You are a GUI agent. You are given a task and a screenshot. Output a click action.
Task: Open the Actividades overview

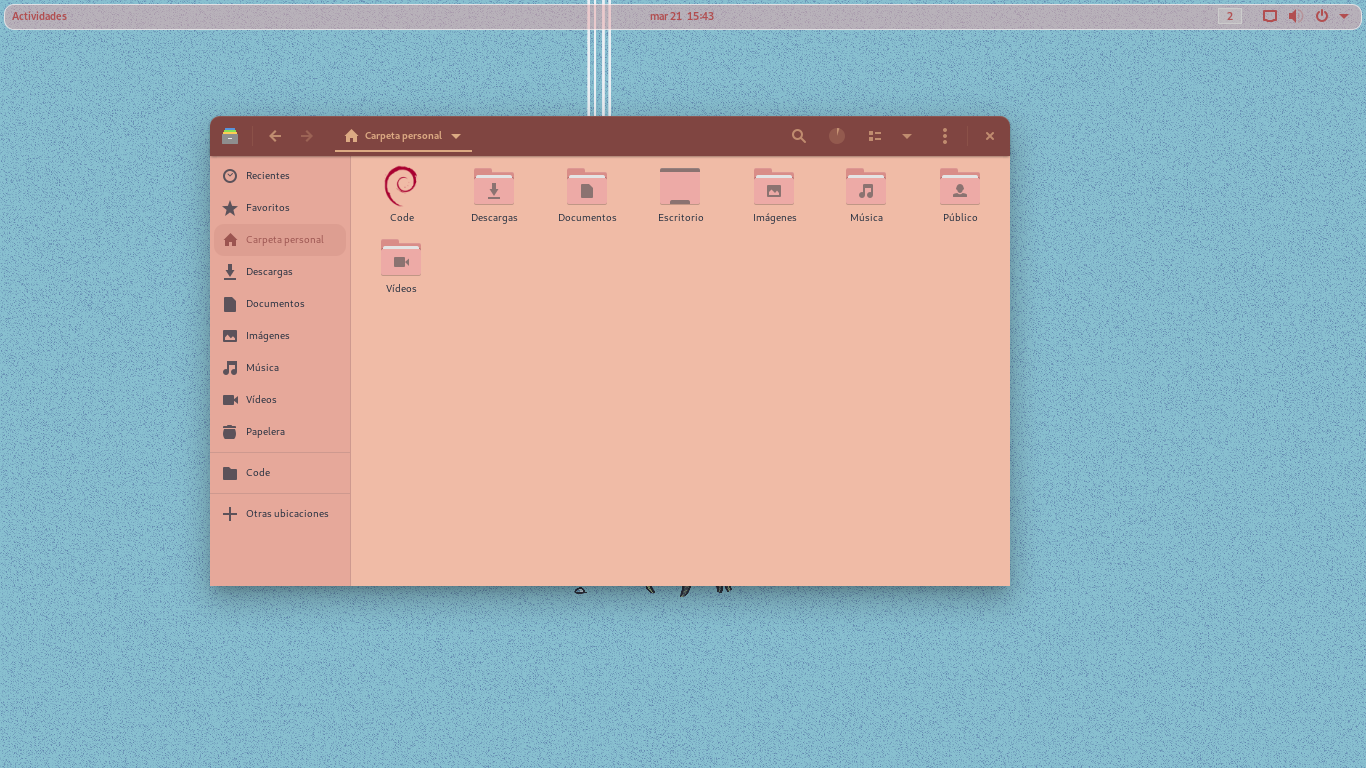click(x=39, y=16)
